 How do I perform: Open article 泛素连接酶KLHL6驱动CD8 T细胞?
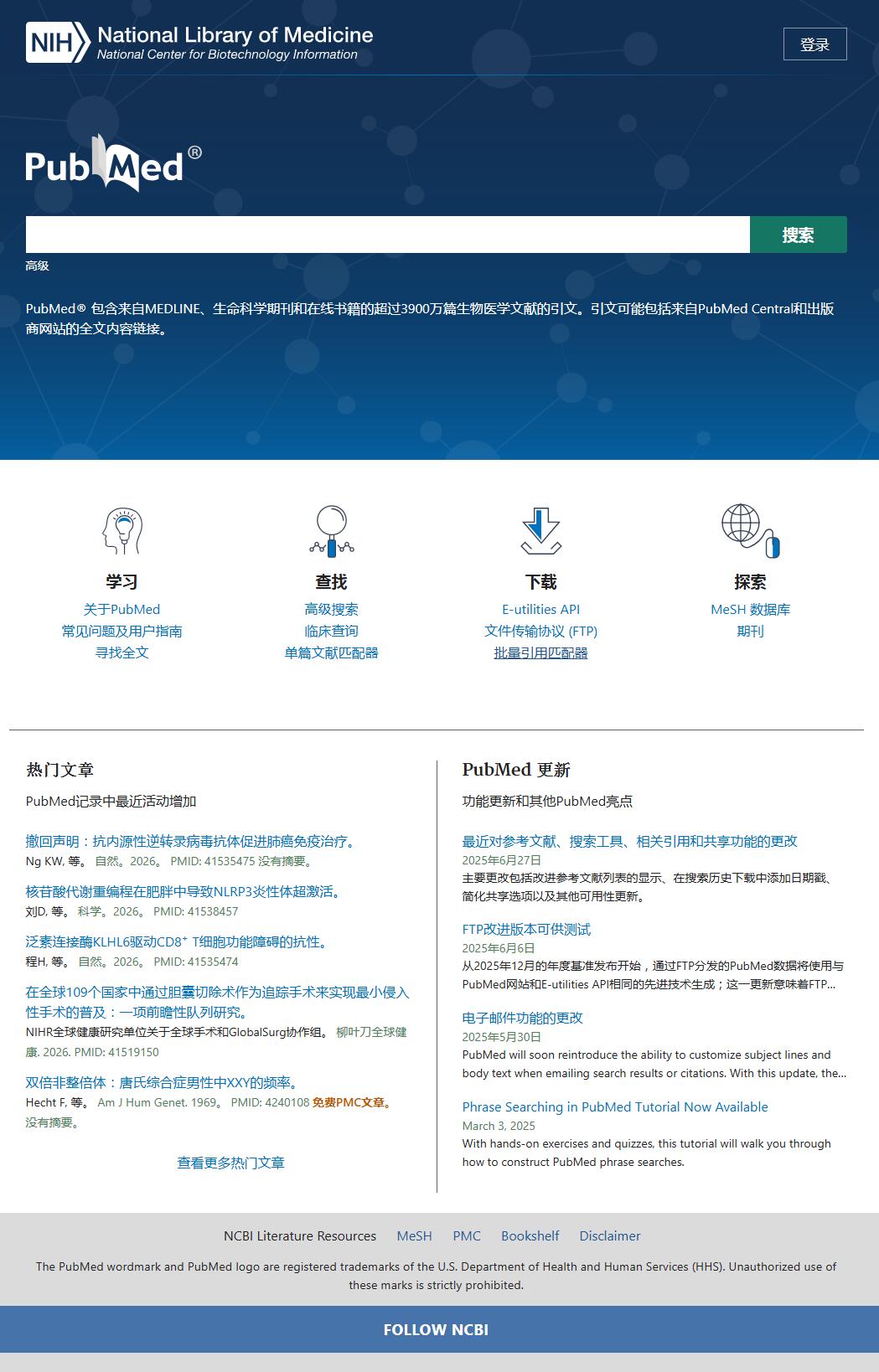[x=179, y=941]
